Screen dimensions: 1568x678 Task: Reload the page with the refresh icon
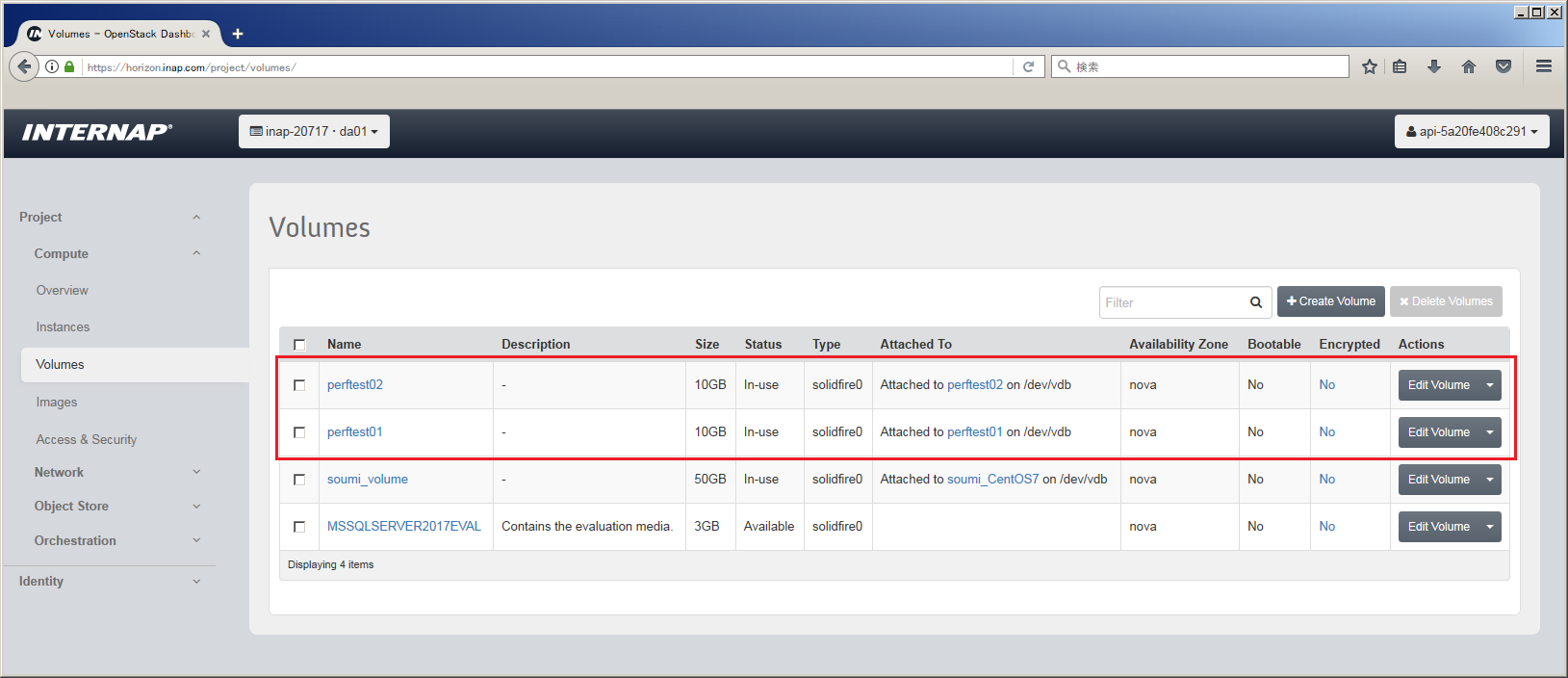(1028, 66)
